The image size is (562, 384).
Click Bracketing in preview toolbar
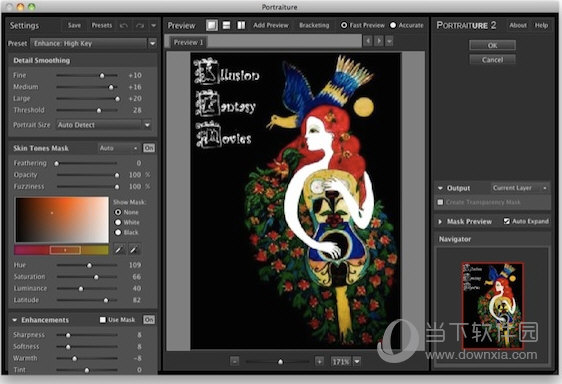tap(314, 25)
